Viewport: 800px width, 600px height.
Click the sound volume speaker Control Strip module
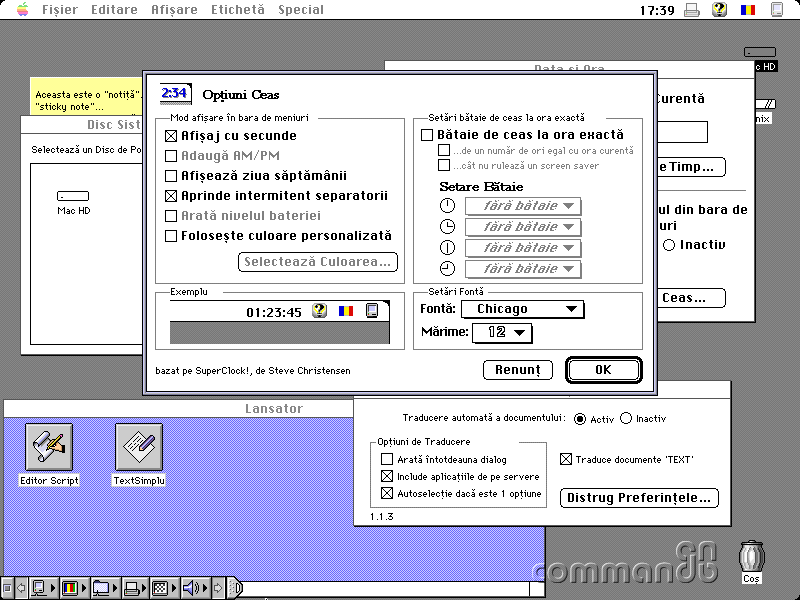pos(196,588)
